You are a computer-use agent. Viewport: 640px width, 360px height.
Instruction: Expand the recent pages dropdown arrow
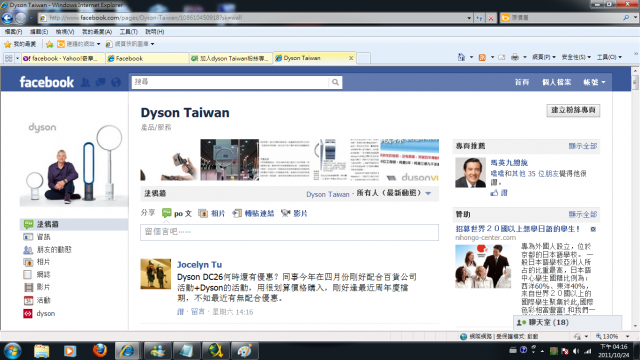click(x=31, y=18)
